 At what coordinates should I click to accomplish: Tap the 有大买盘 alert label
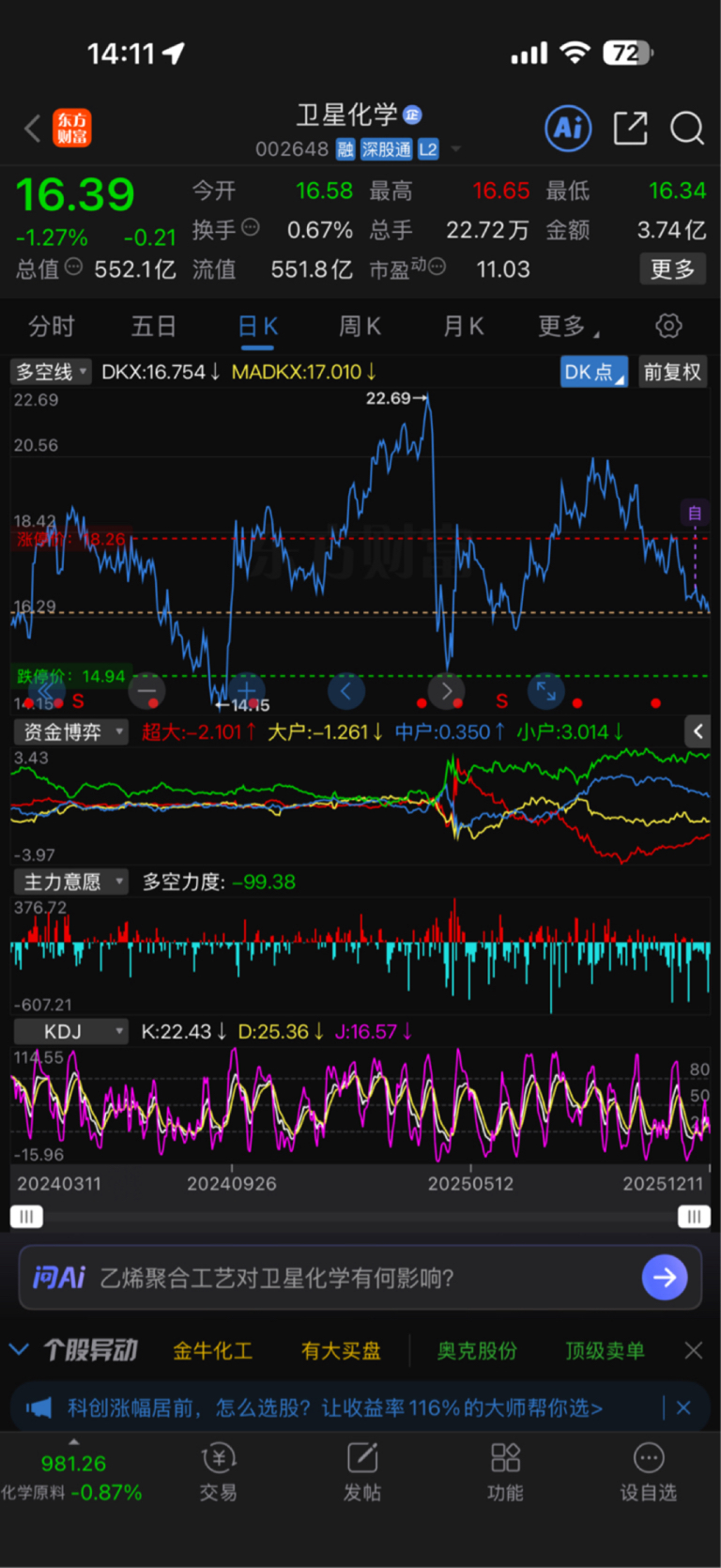[x=341, y=1350]
